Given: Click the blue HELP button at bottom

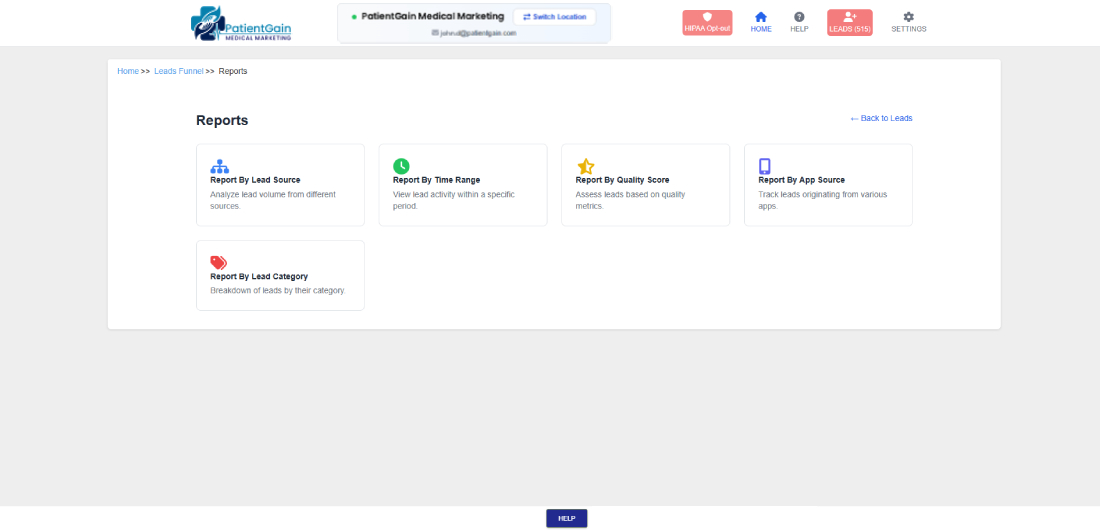Looking at the screenshot, I should tap(567, 518).
